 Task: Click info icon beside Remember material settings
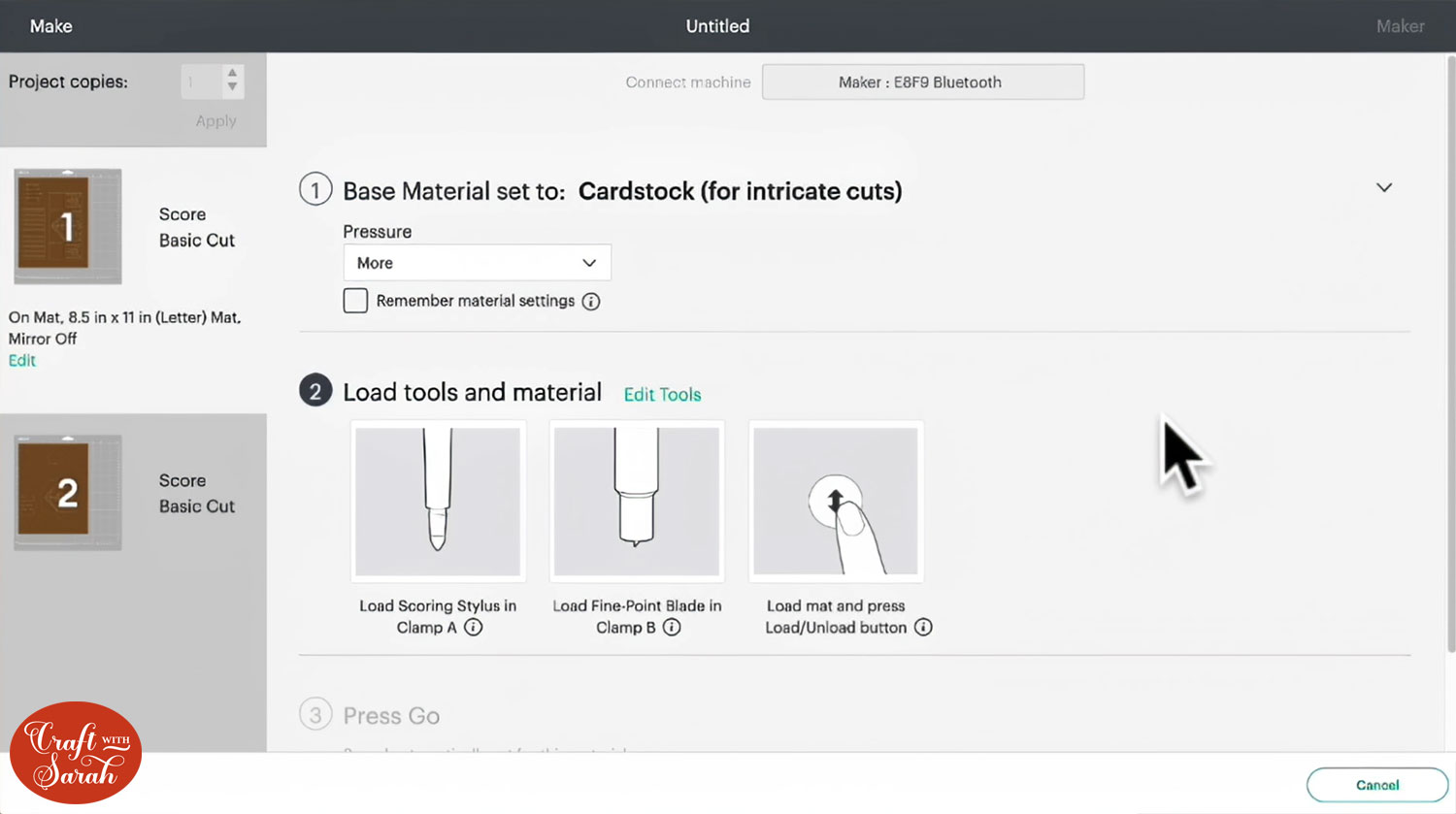point(591,302)
